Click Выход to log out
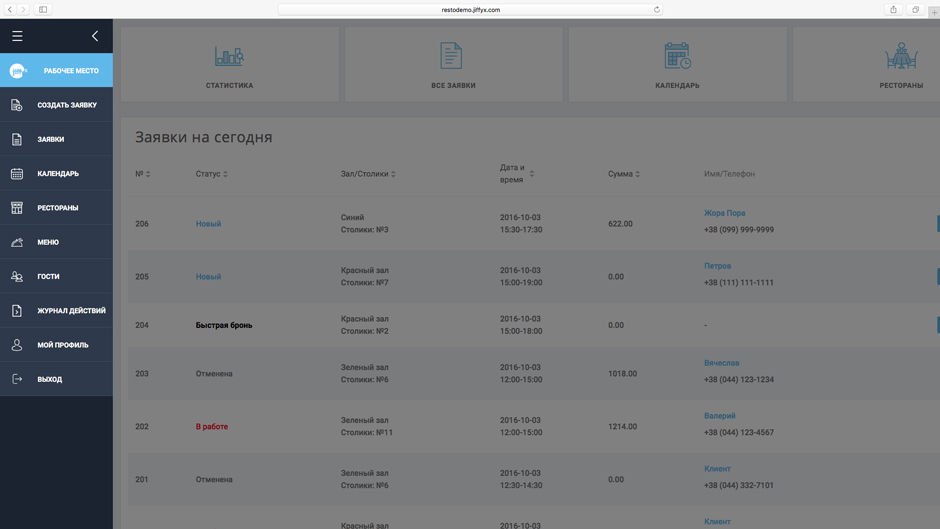 (x=49, y=380)
